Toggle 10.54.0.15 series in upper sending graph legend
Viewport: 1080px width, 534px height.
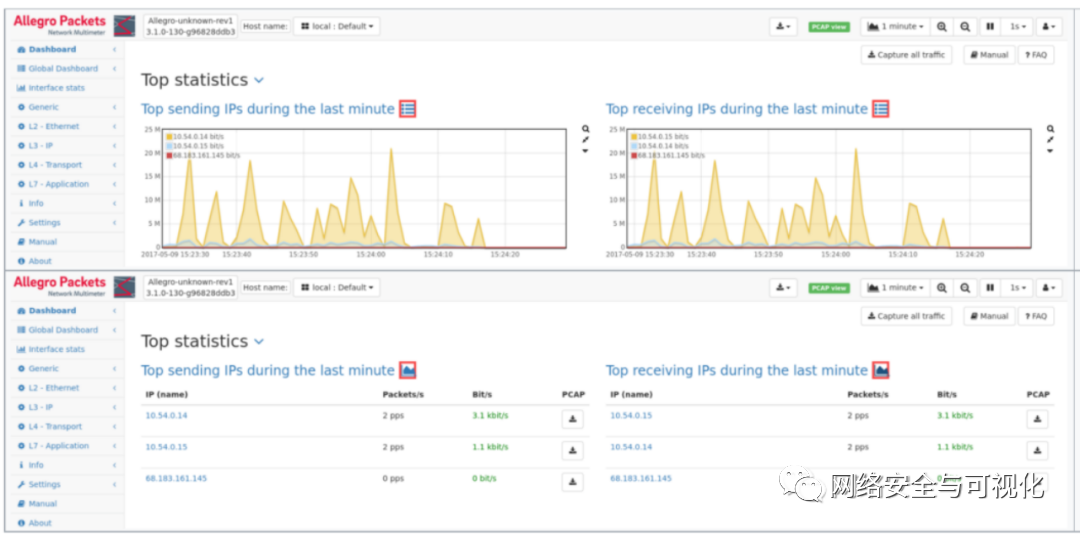tap(195, 146)
